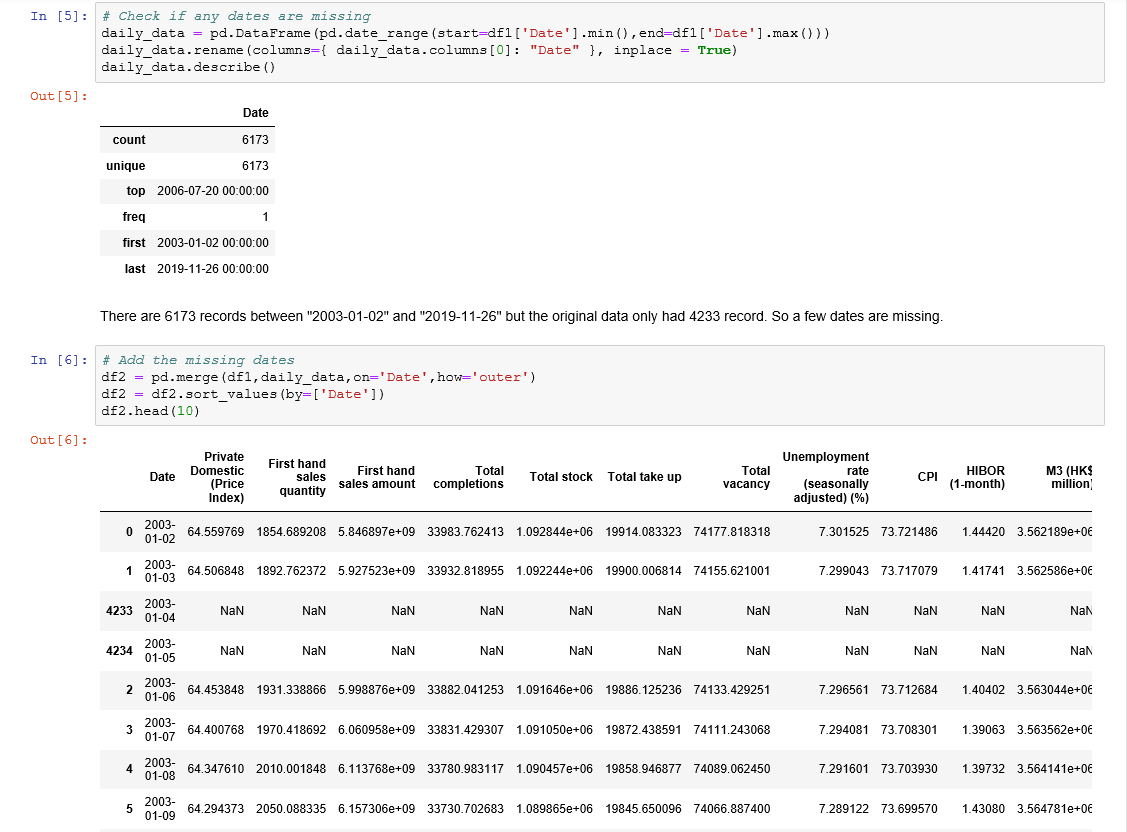Image resolution: width=1127 pixels, height=832 pixels.
Task: Select the row with index 4234
Action: (x=596, y=650)
